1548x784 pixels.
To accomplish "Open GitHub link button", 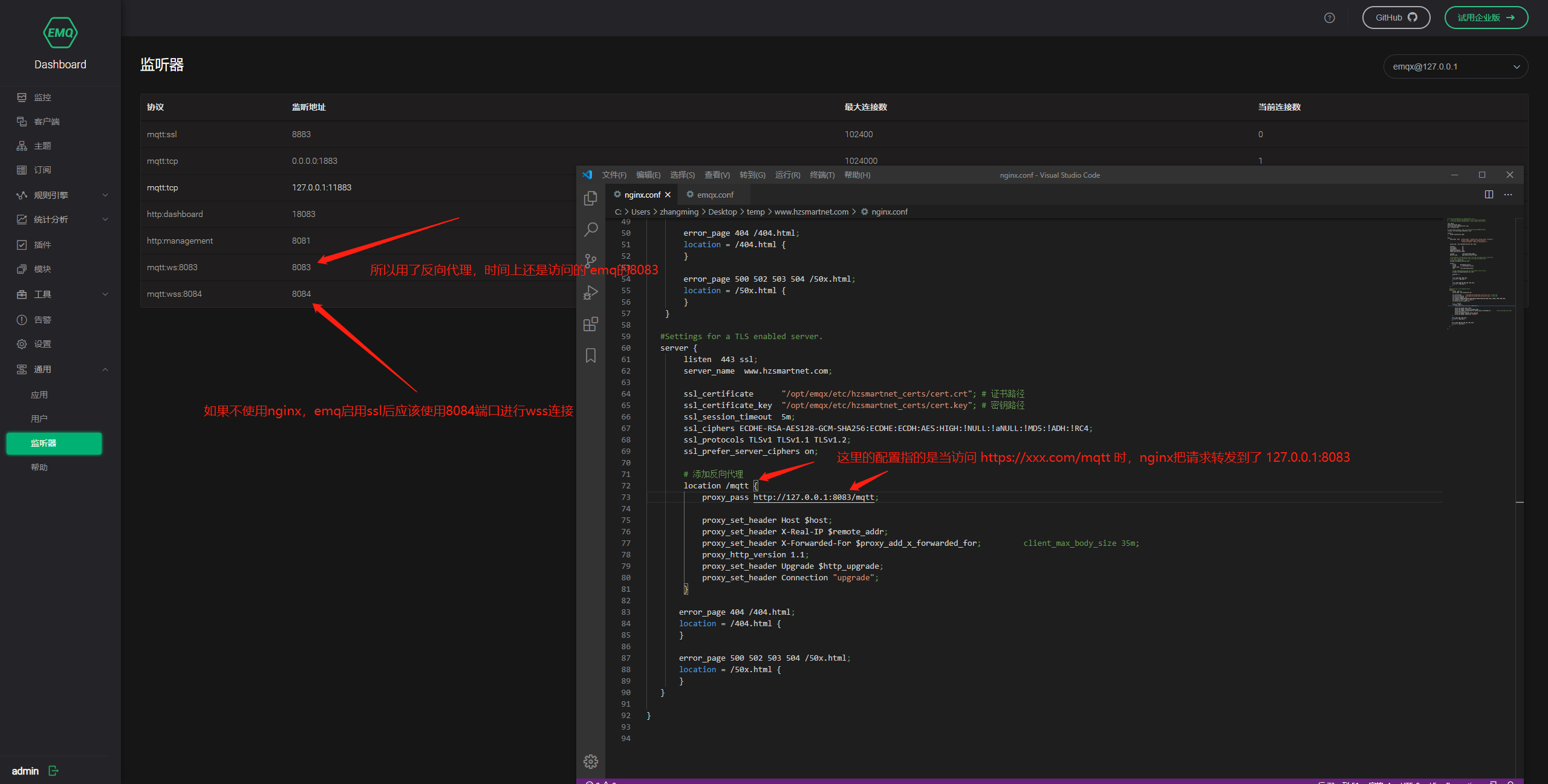I will click(x=1396, y=18).
